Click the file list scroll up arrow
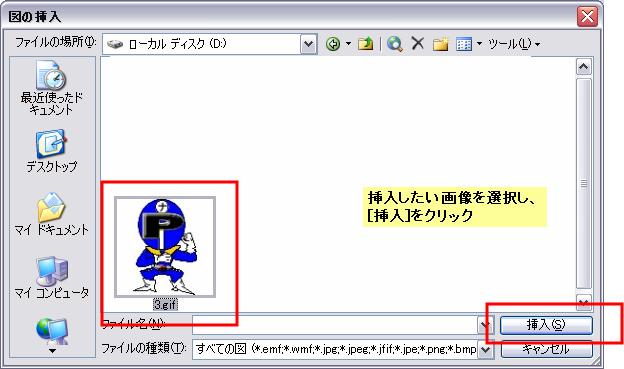 pos(583,67)
